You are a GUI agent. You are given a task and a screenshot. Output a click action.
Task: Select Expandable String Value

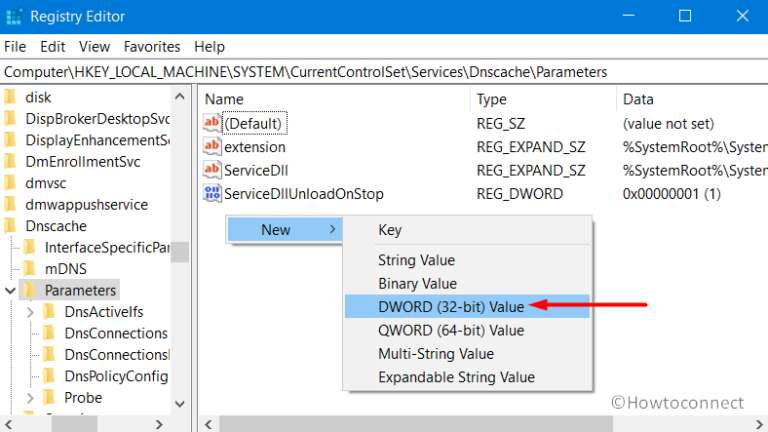click(467, 377)
